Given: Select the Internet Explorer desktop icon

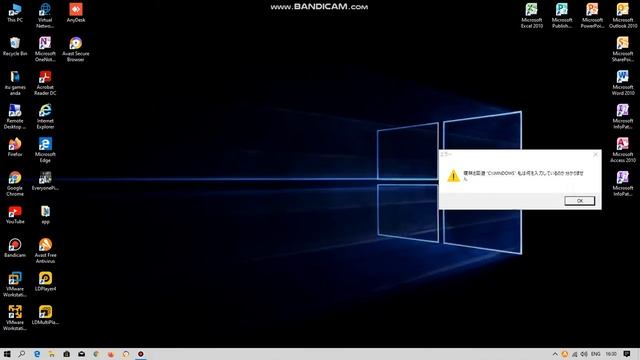Looking at the screenshot, I should tap(45, 116).
